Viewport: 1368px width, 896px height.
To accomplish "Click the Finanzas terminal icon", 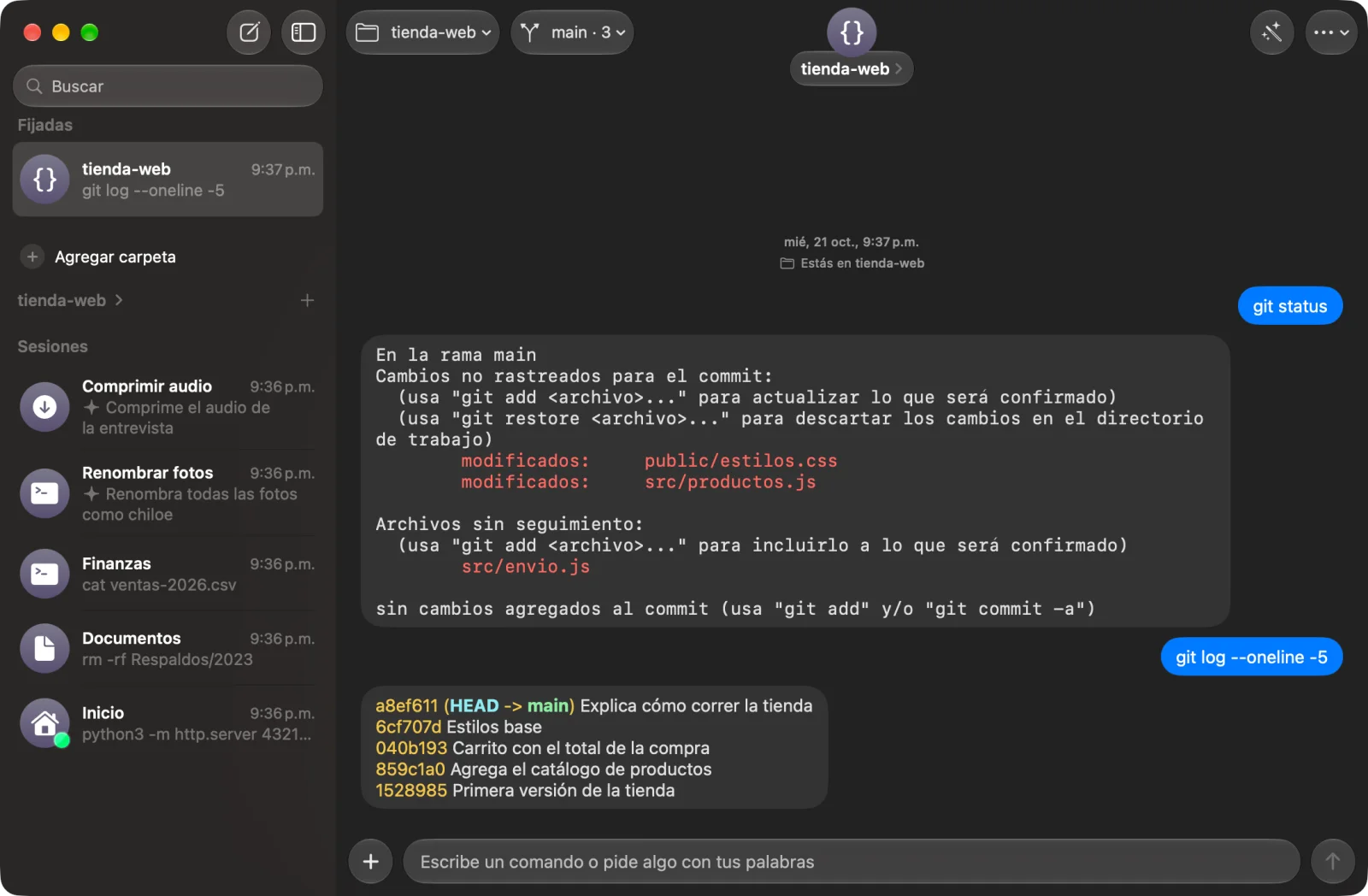I will coord(44,574).
